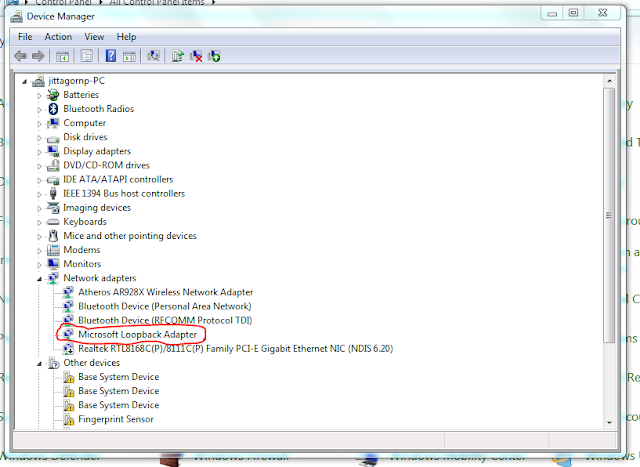Click the scrollbar down arrow
This screenshot has height=467, width=640.
(x=609, y=423)
